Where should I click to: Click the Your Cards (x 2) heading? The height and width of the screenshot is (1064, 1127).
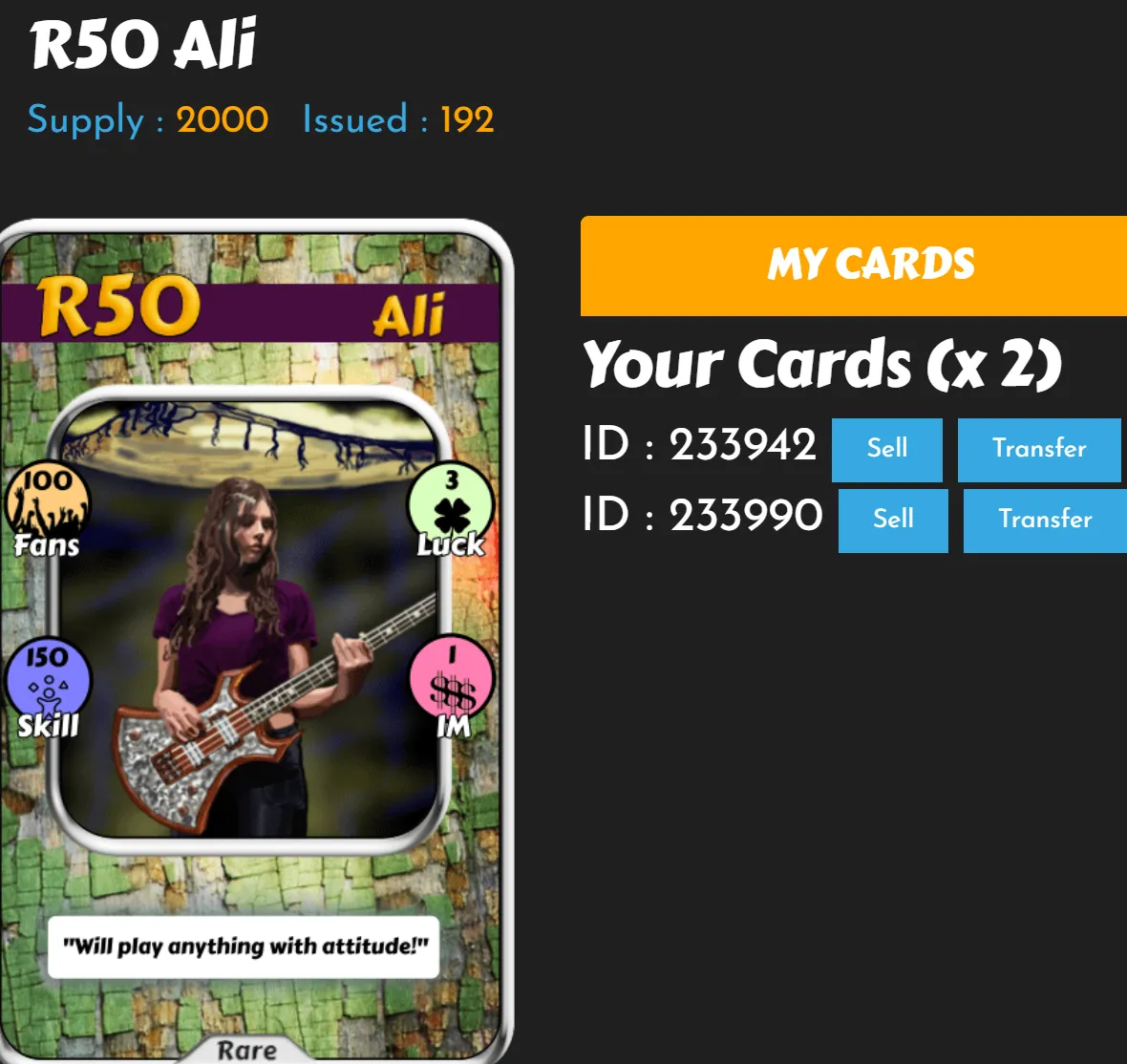tap(823, 365)
